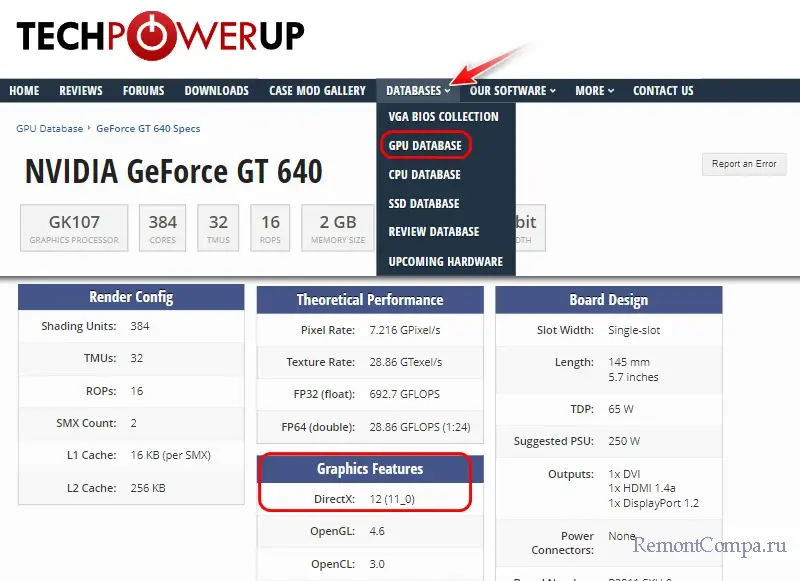Click the 1x DisplayPort 1.2 output entry
This screenshot has height=581, width=800.
[x=654, y=503]
